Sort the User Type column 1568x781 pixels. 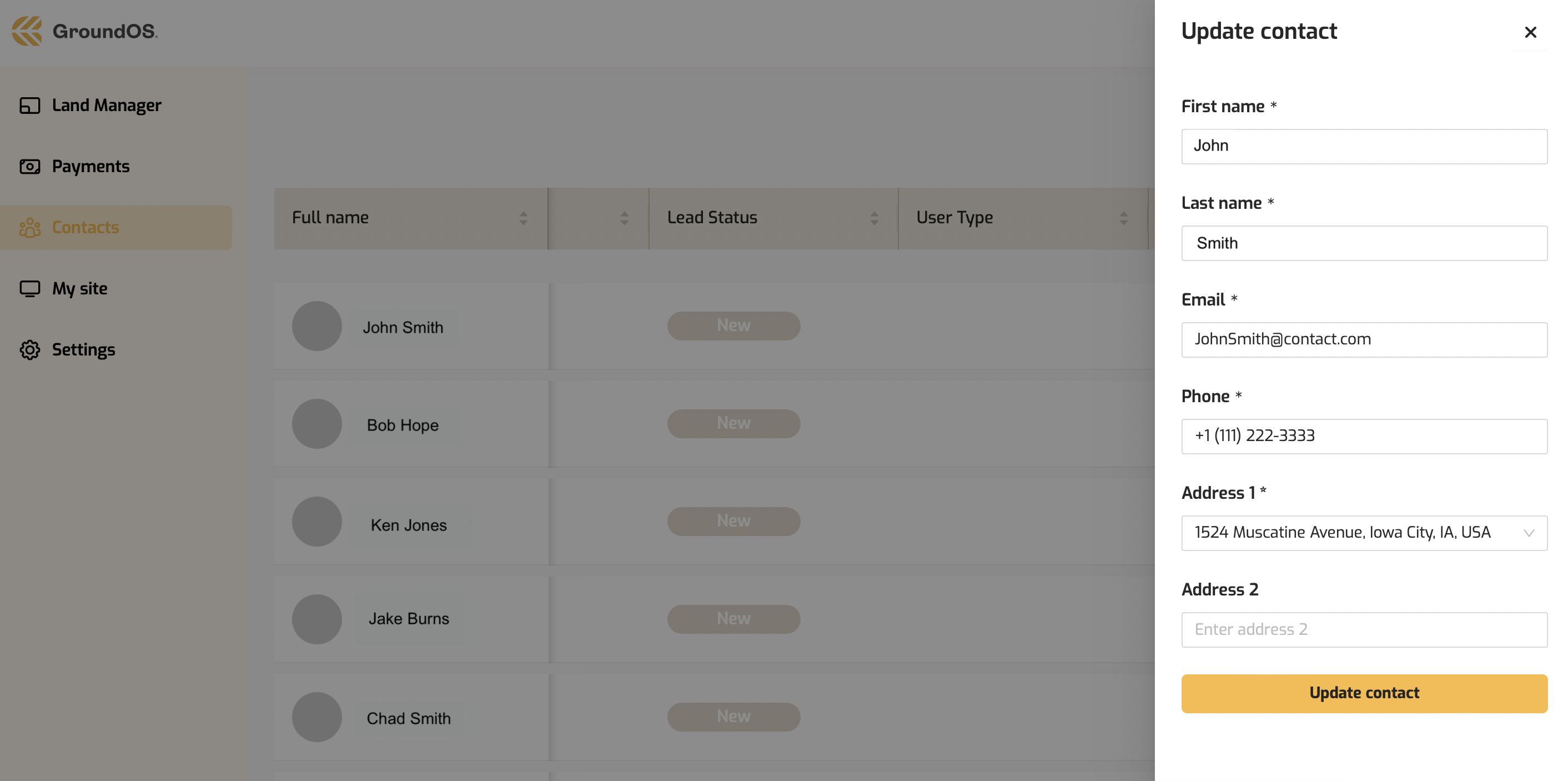click(x=1123, y=218)
